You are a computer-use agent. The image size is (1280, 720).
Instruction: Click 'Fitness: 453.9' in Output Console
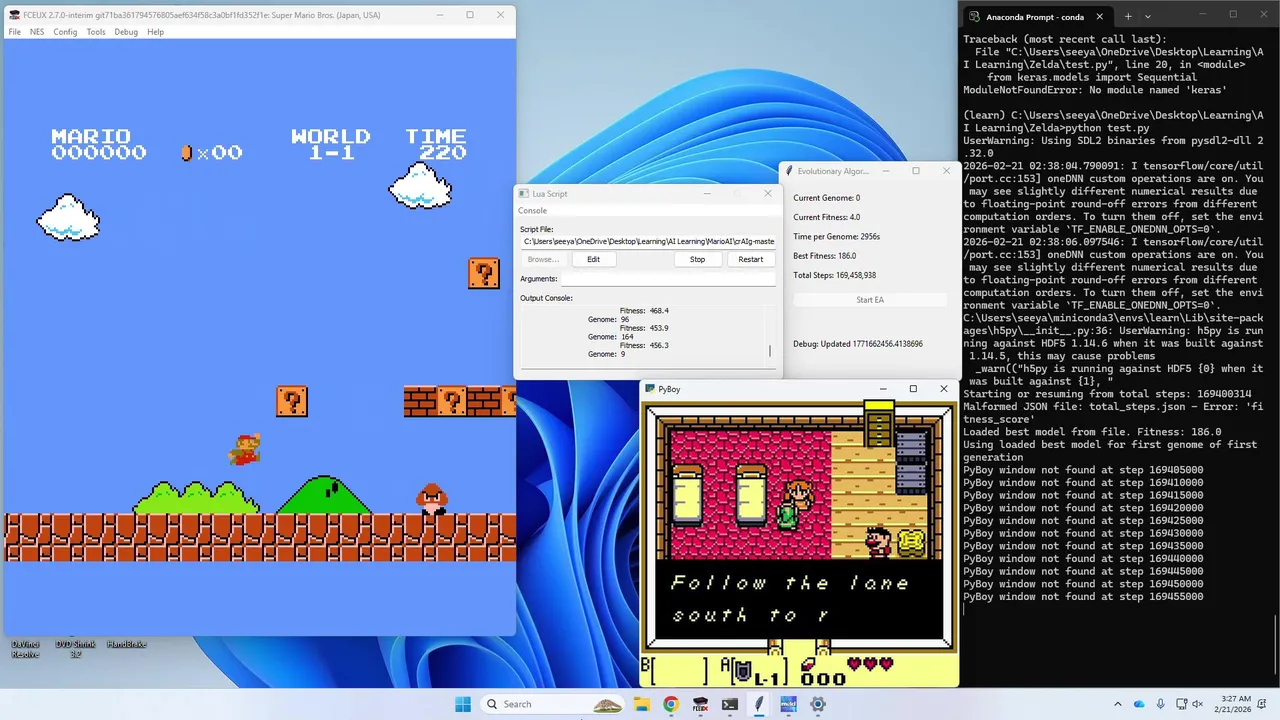pyautogui.click(x=644, y=328)
